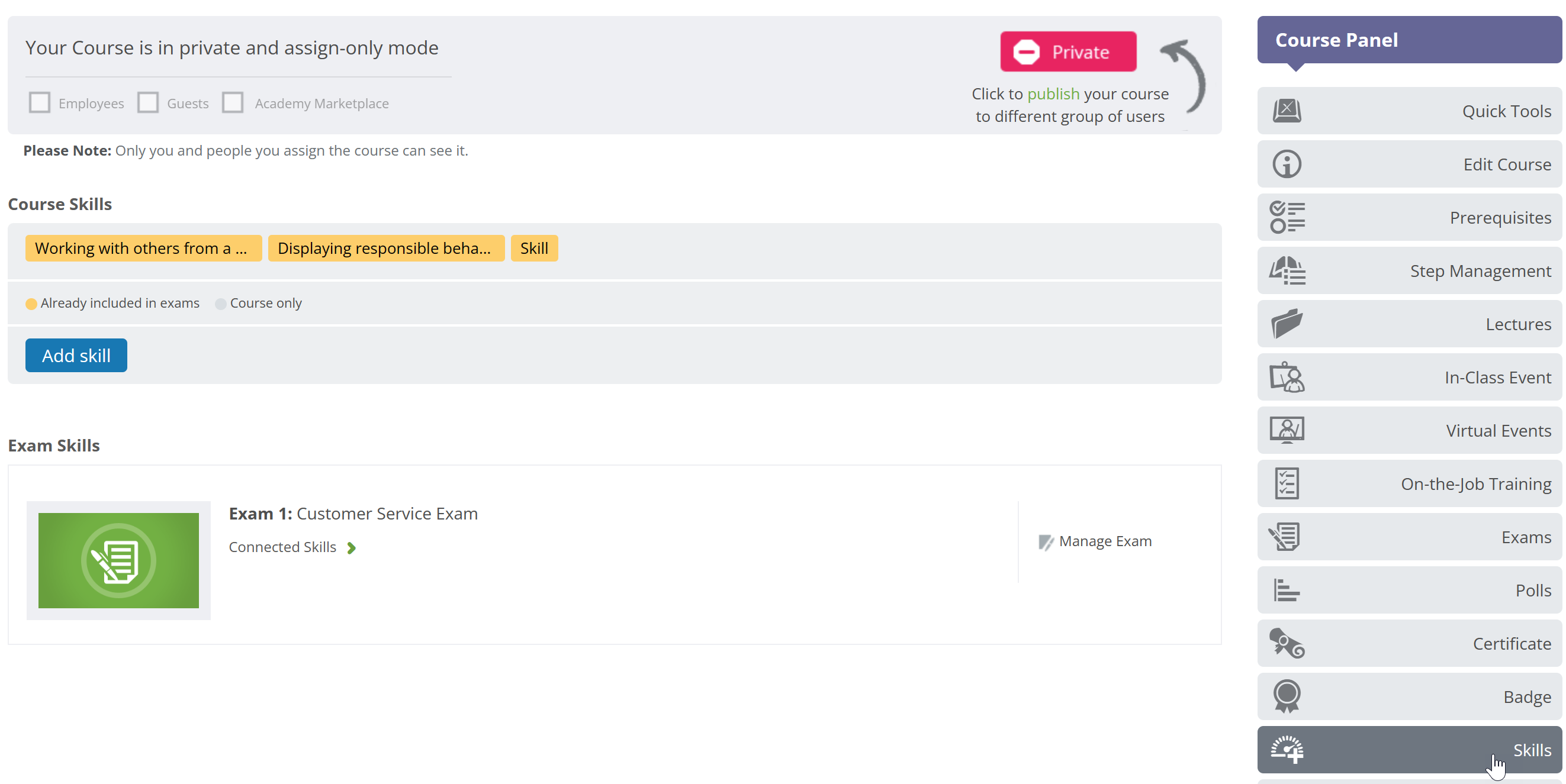Click the Certificate icon
This screenshot has height=784, width=1566.
1287,643
